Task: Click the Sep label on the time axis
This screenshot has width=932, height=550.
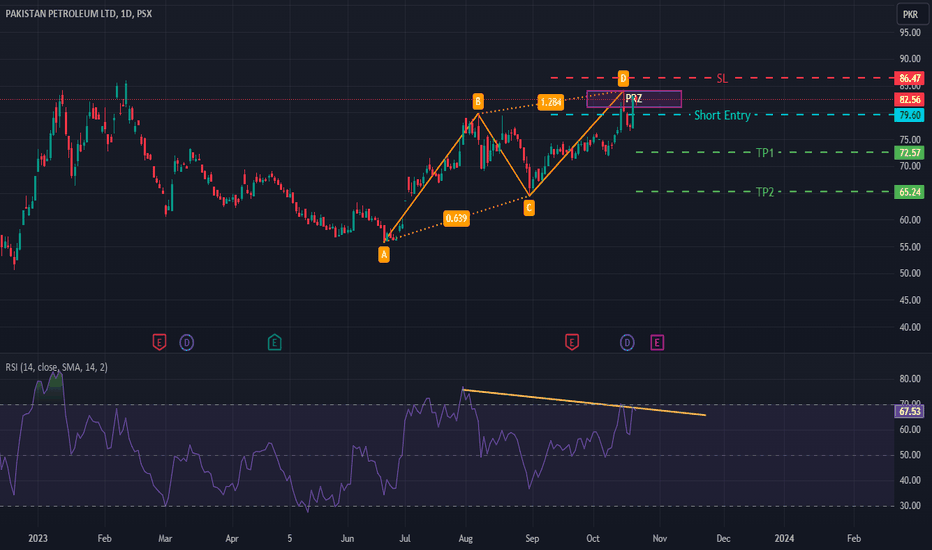Action: coord(532,539)
